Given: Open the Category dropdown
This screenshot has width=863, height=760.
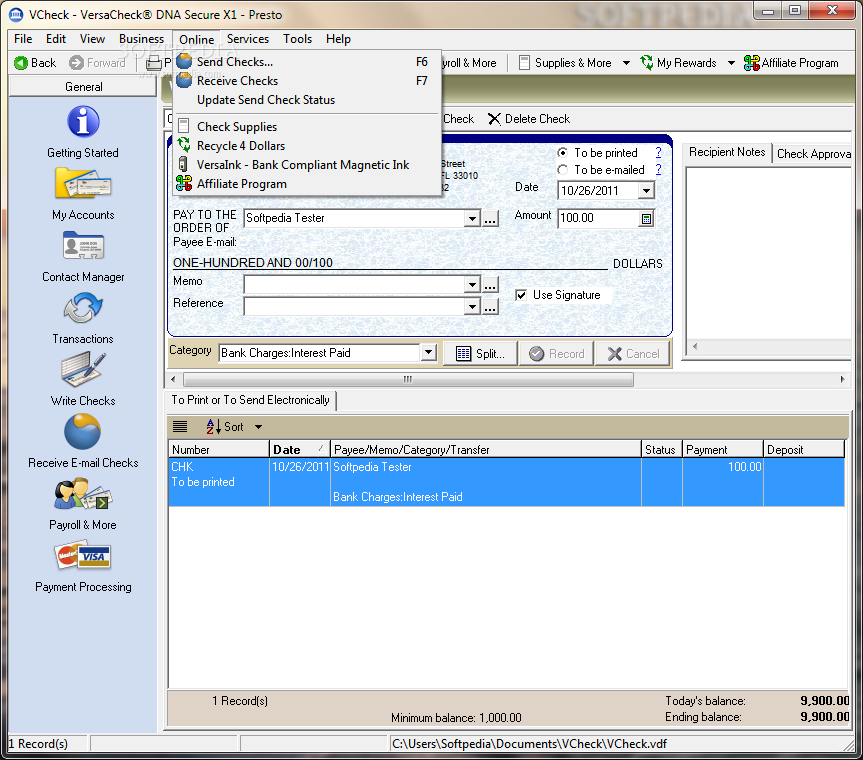Looking at the screenshot, I should [x=429, y=352].
